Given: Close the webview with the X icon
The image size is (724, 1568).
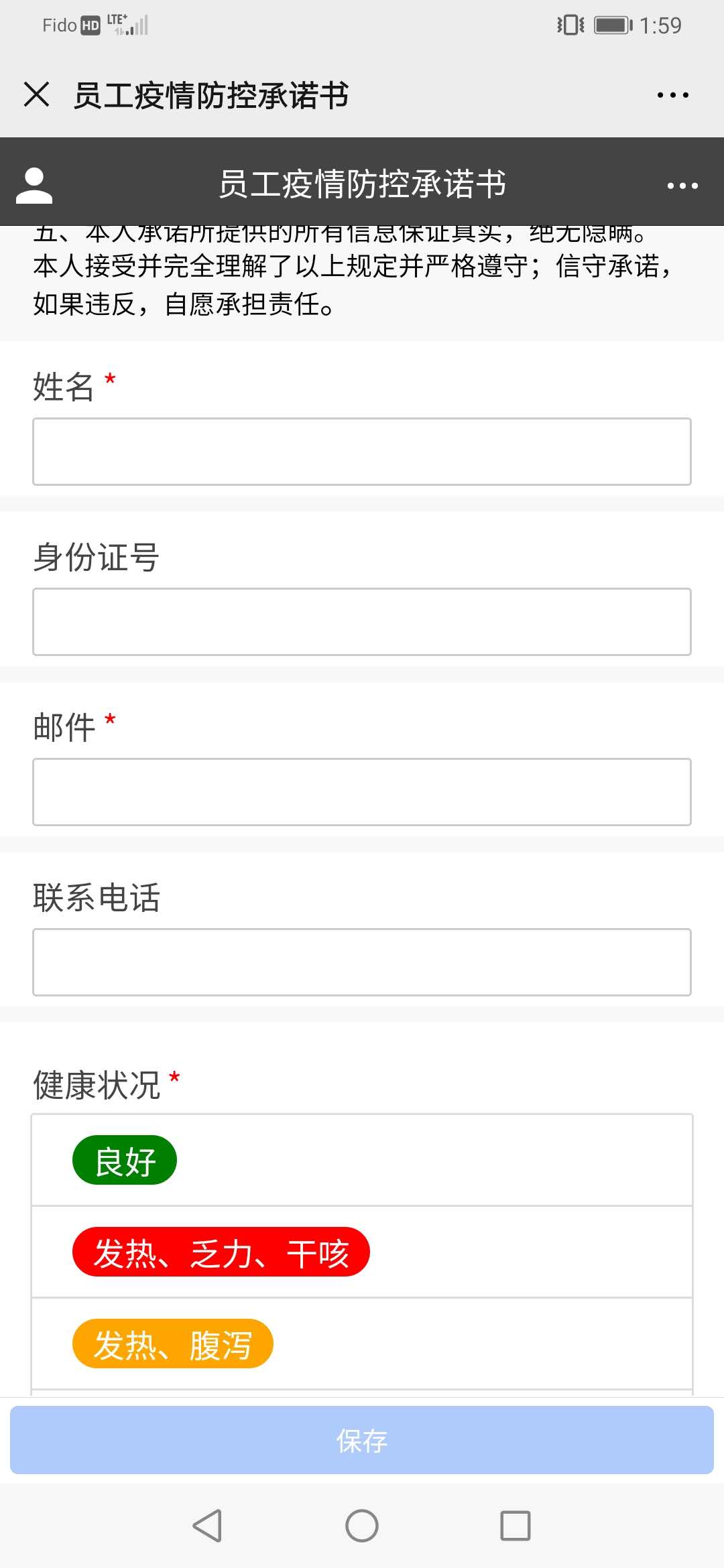Looking at the screenshot, I should (36, 94).
